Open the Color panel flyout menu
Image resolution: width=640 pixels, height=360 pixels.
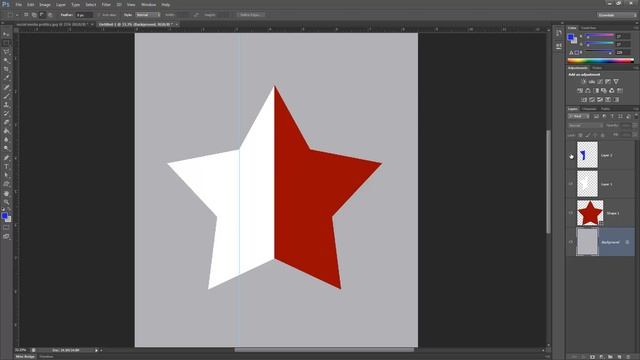point(636,28)
